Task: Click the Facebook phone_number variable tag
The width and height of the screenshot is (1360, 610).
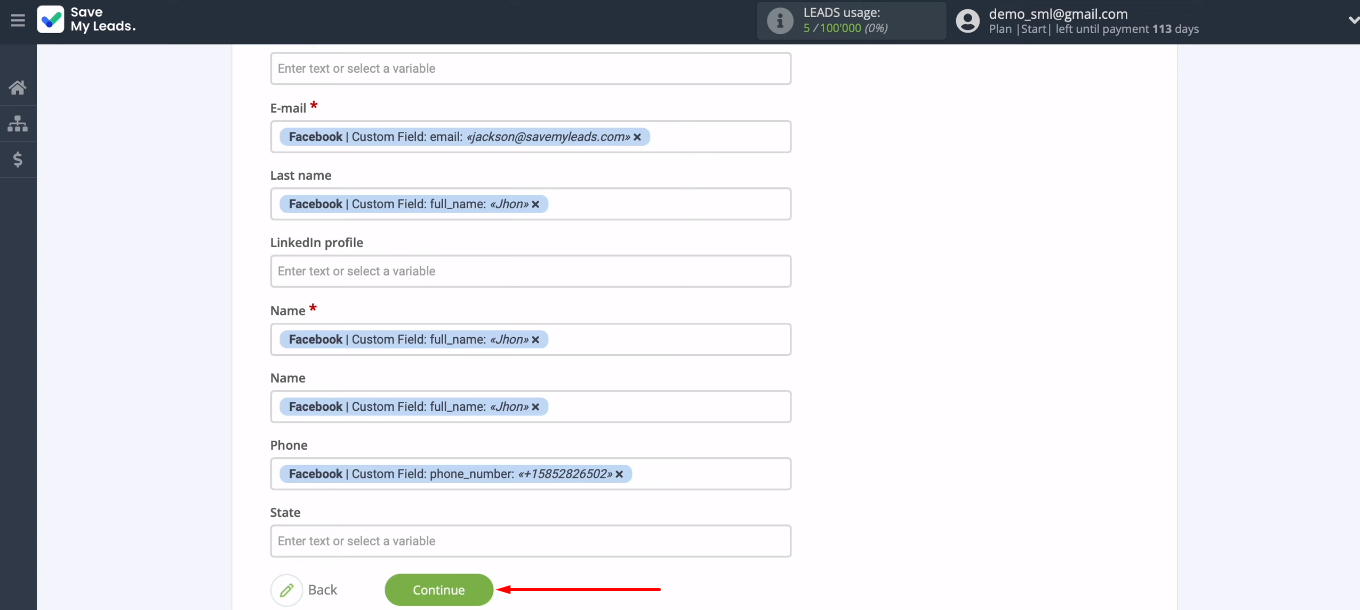Action: click(x=456, y=474)
